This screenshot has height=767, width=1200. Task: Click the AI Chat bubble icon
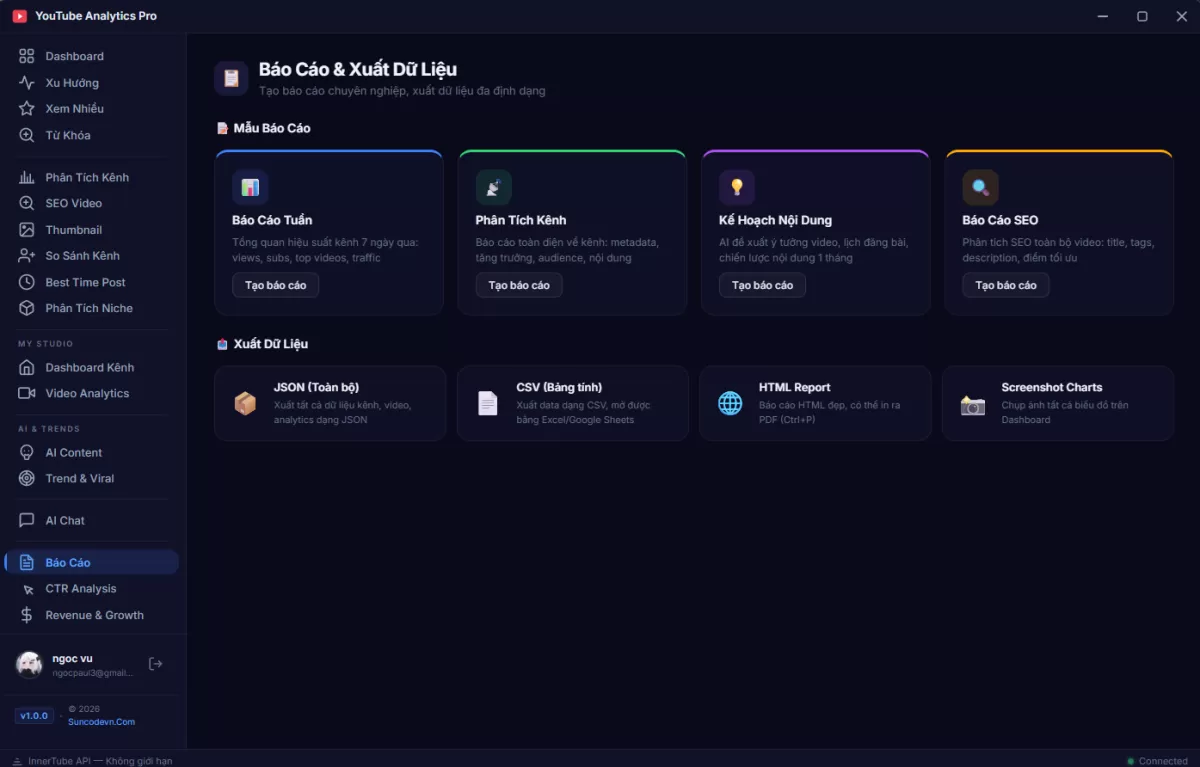point(27,520)
